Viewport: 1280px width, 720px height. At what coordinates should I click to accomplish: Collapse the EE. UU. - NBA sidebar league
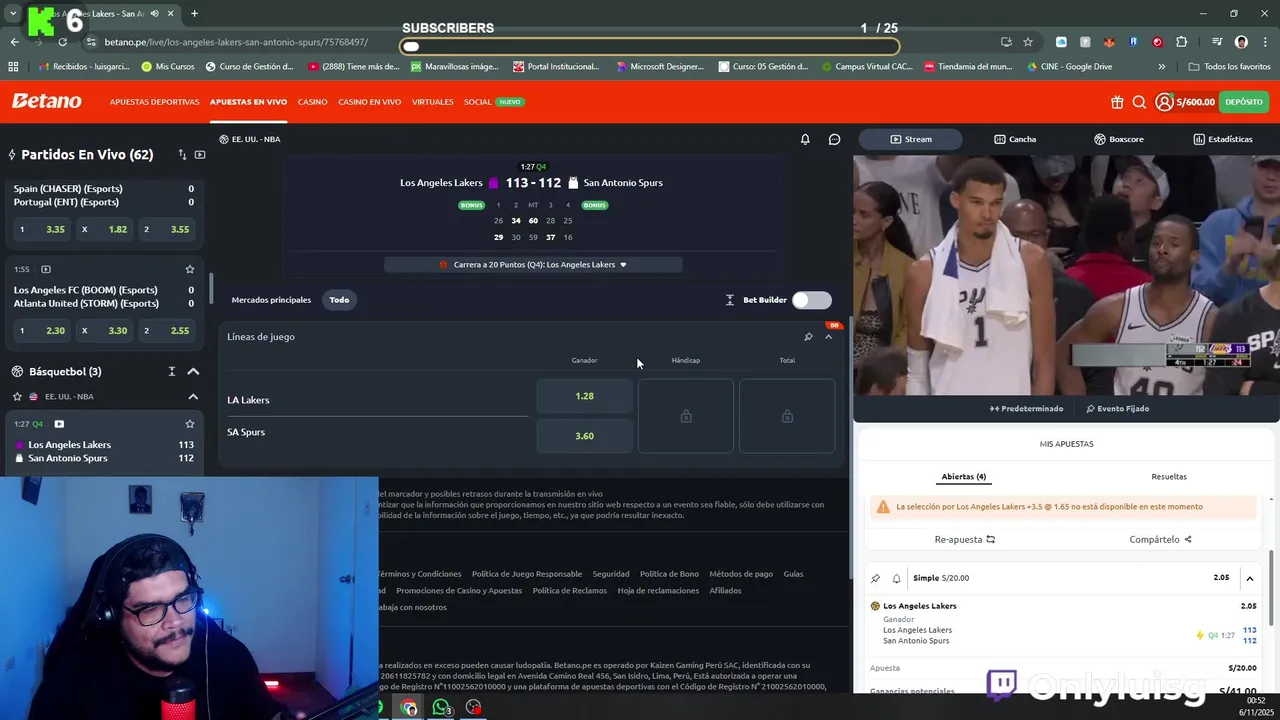click(193, 397)
